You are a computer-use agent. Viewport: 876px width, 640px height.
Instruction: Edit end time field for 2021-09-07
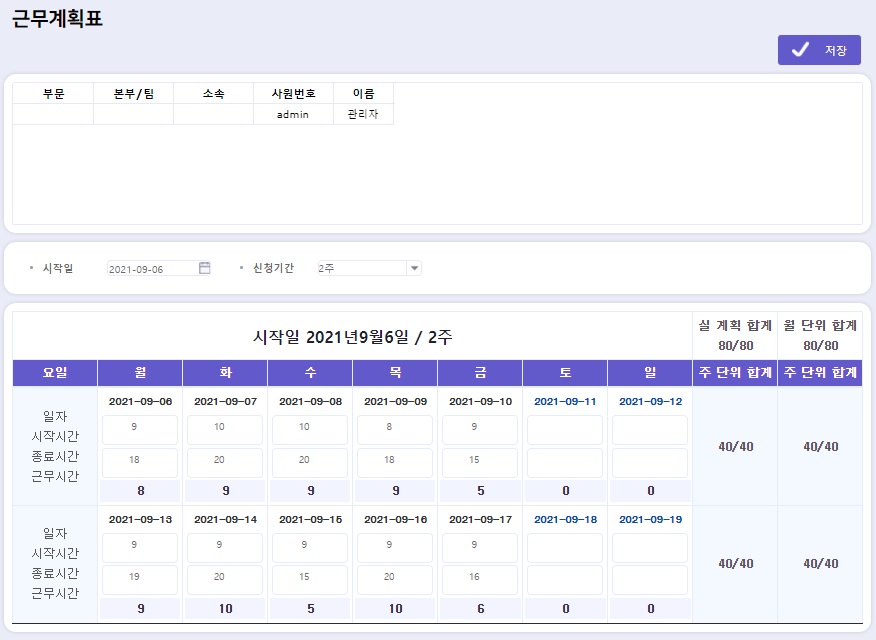[x=225, y=463]
